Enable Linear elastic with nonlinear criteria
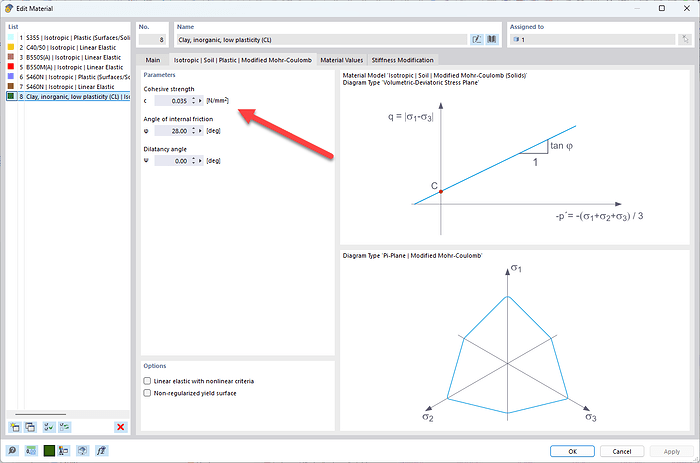The width and height of the screenshot is (700, 463). pos(147,381)
